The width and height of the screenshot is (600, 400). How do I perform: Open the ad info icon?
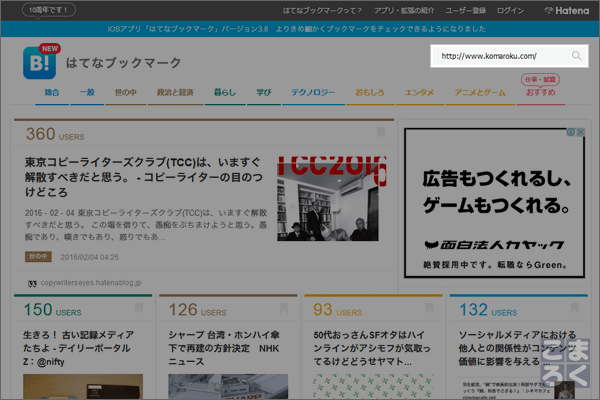click(571, 132)
